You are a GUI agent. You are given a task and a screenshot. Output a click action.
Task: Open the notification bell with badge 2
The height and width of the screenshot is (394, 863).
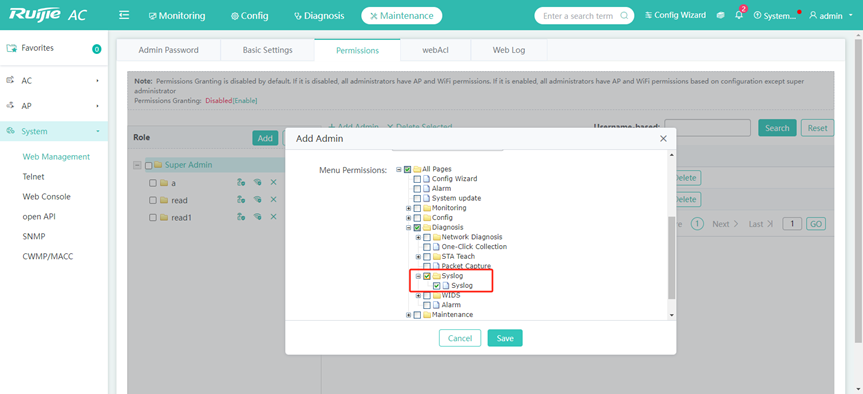[739, 15]
